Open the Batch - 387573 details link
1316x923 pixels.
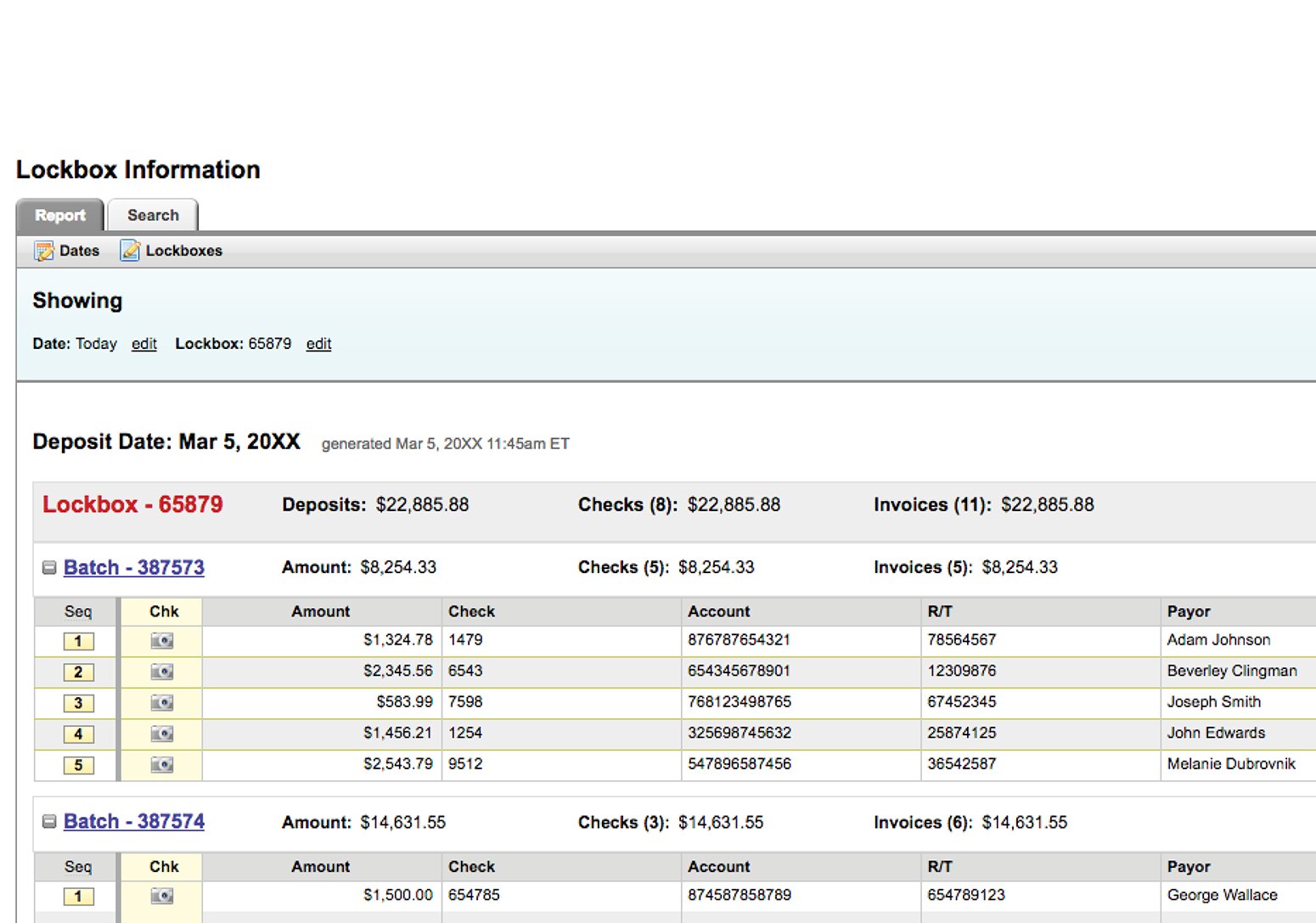tap(133, 567)
